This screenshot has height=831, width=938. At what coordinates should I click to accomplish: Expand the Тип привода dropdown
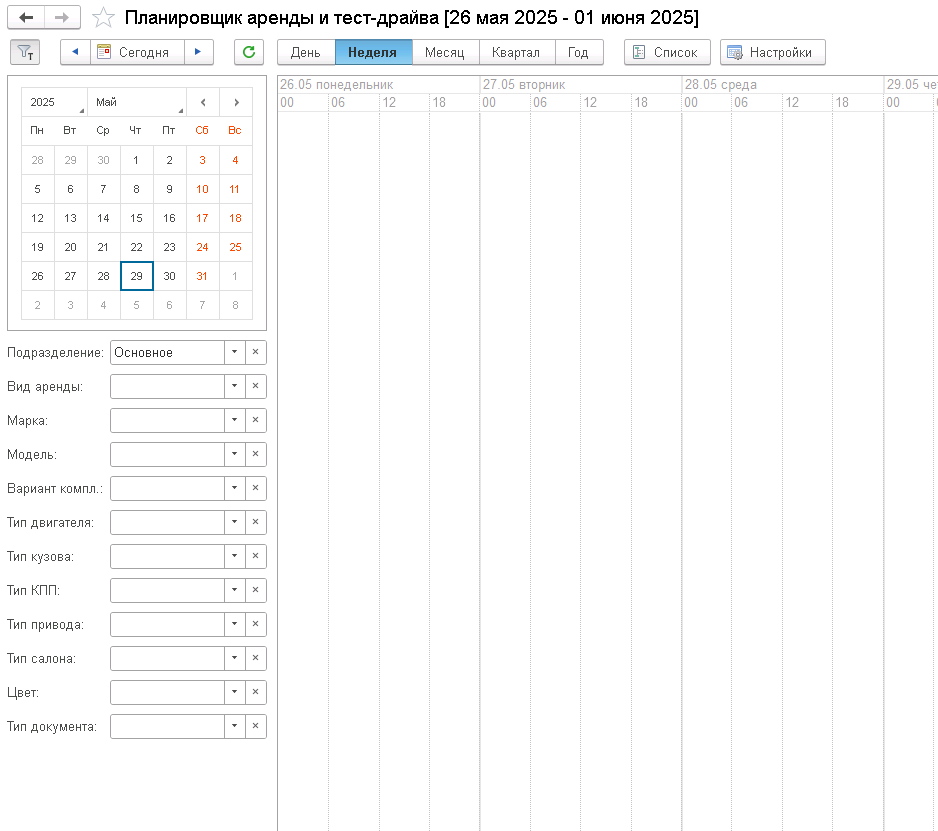click(x=234, y=624)
